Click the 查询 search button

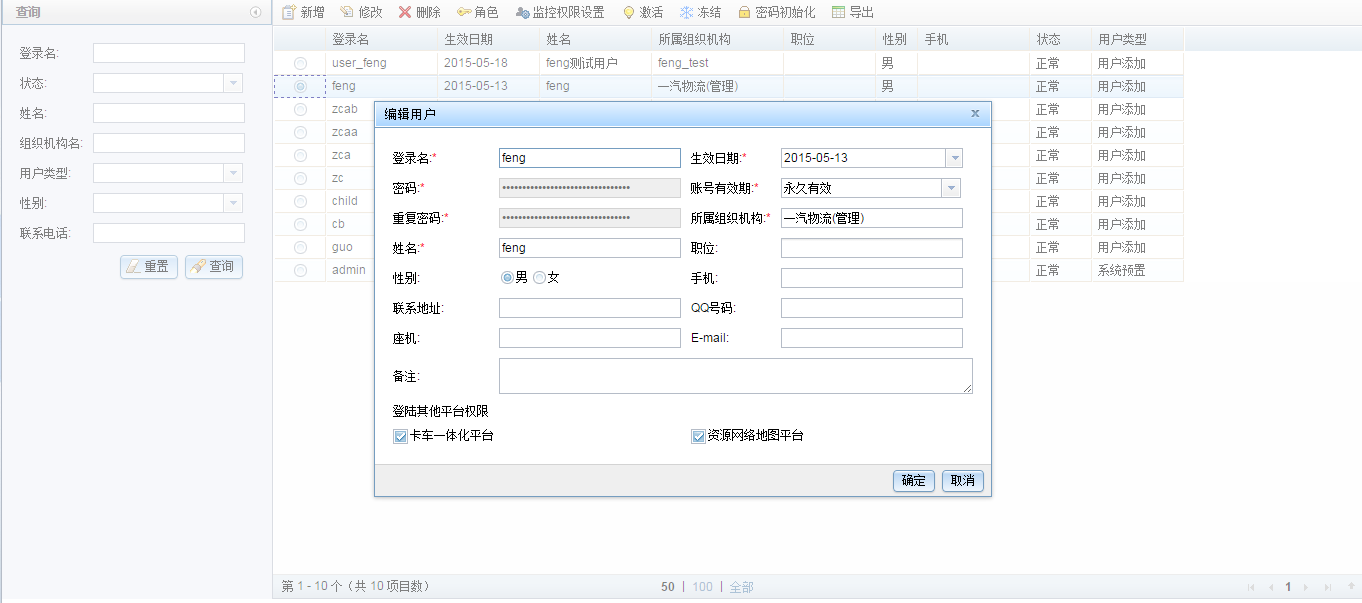click(x=214, y=267)
